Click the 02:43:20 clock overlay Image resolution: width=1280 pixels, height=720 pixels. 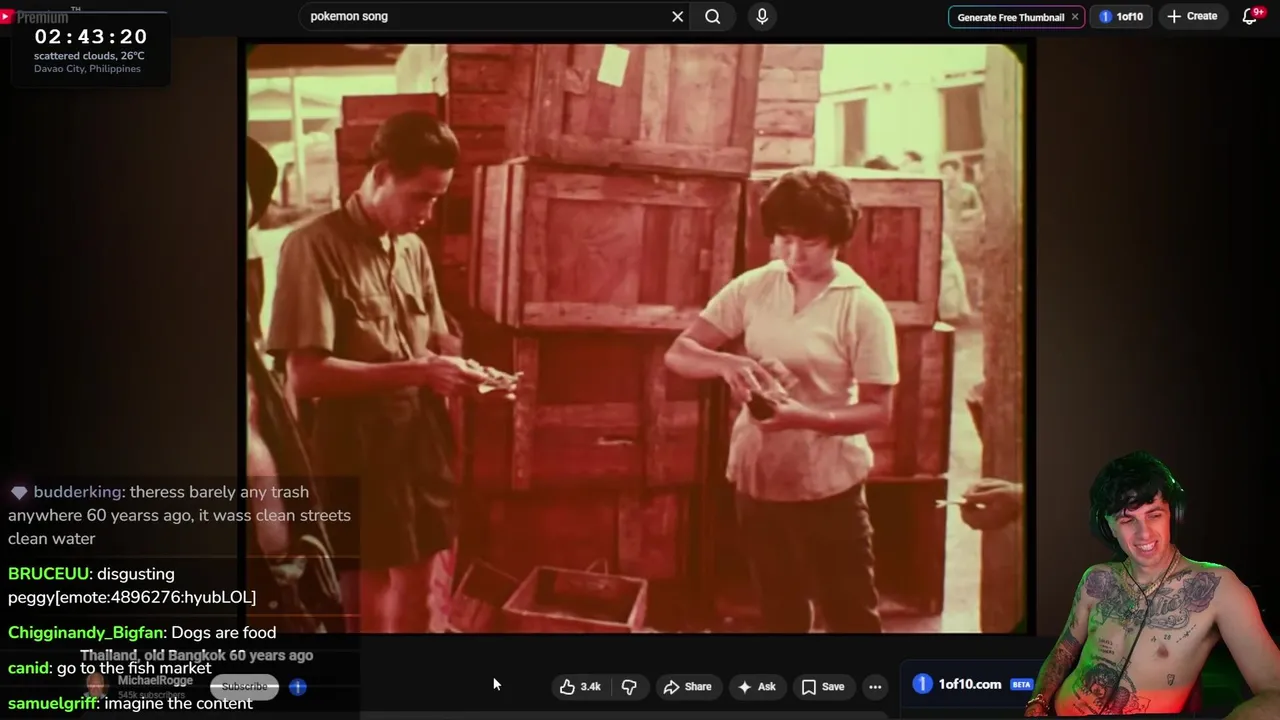[91, 36]
